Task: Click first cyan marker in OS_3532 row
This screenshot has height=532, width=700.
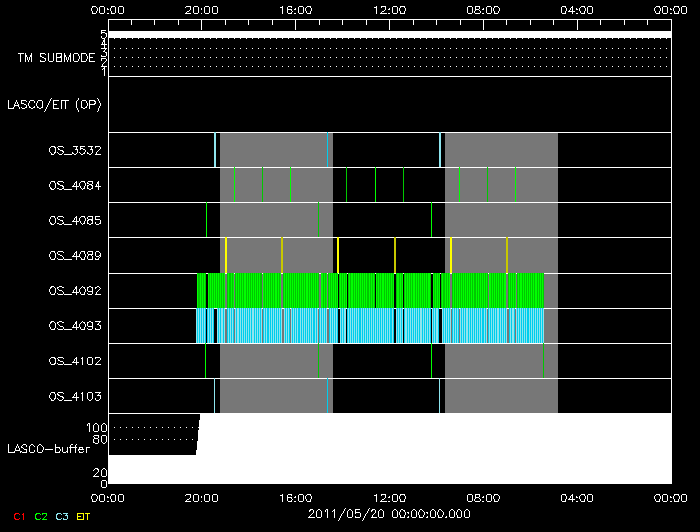Action: (215, 150)
